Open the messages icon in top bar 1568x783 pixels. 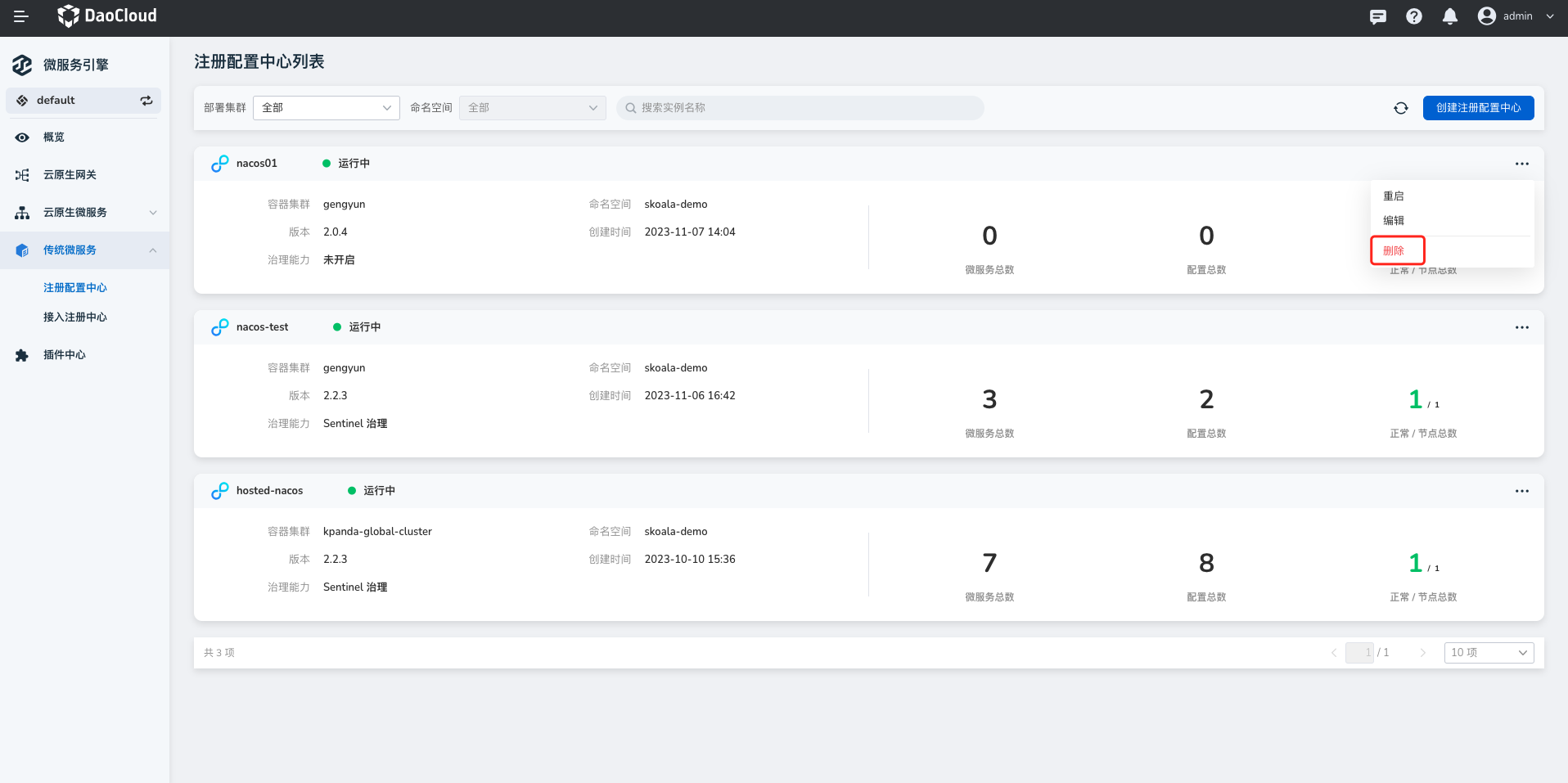(x=1378, y=16)
